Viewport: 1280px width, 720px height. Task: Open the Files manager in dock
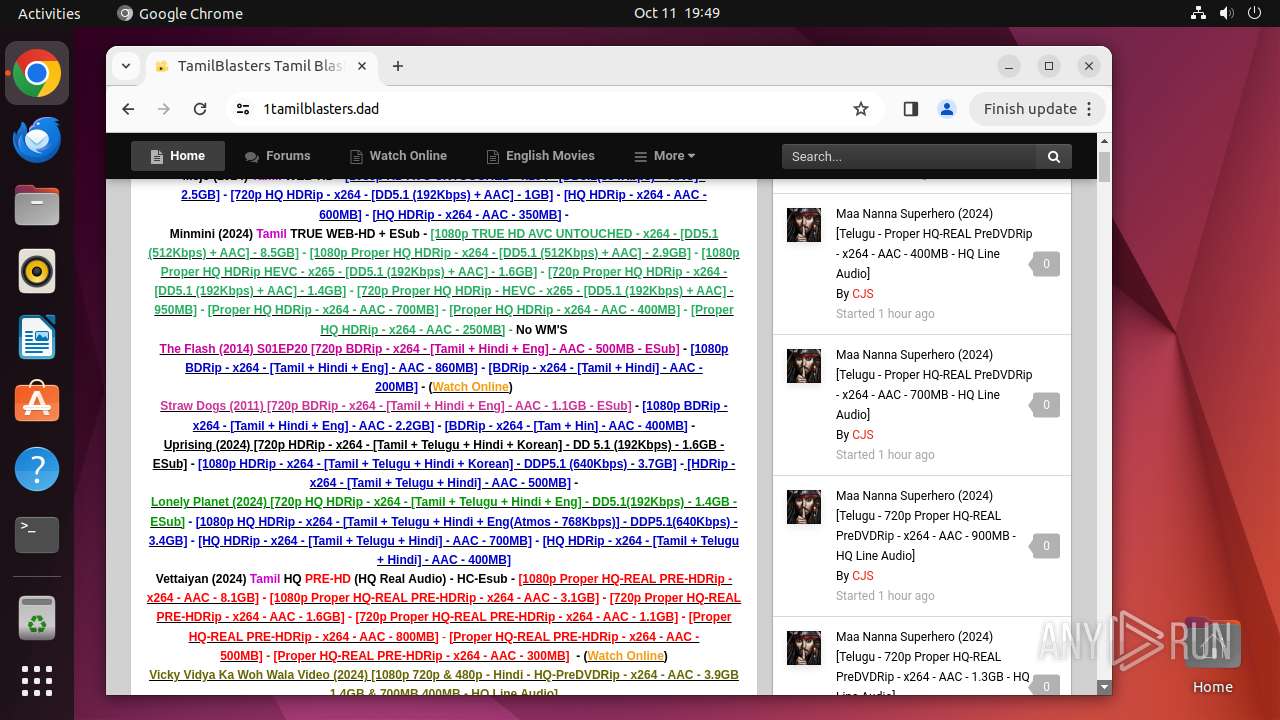[x=37, y=206]
